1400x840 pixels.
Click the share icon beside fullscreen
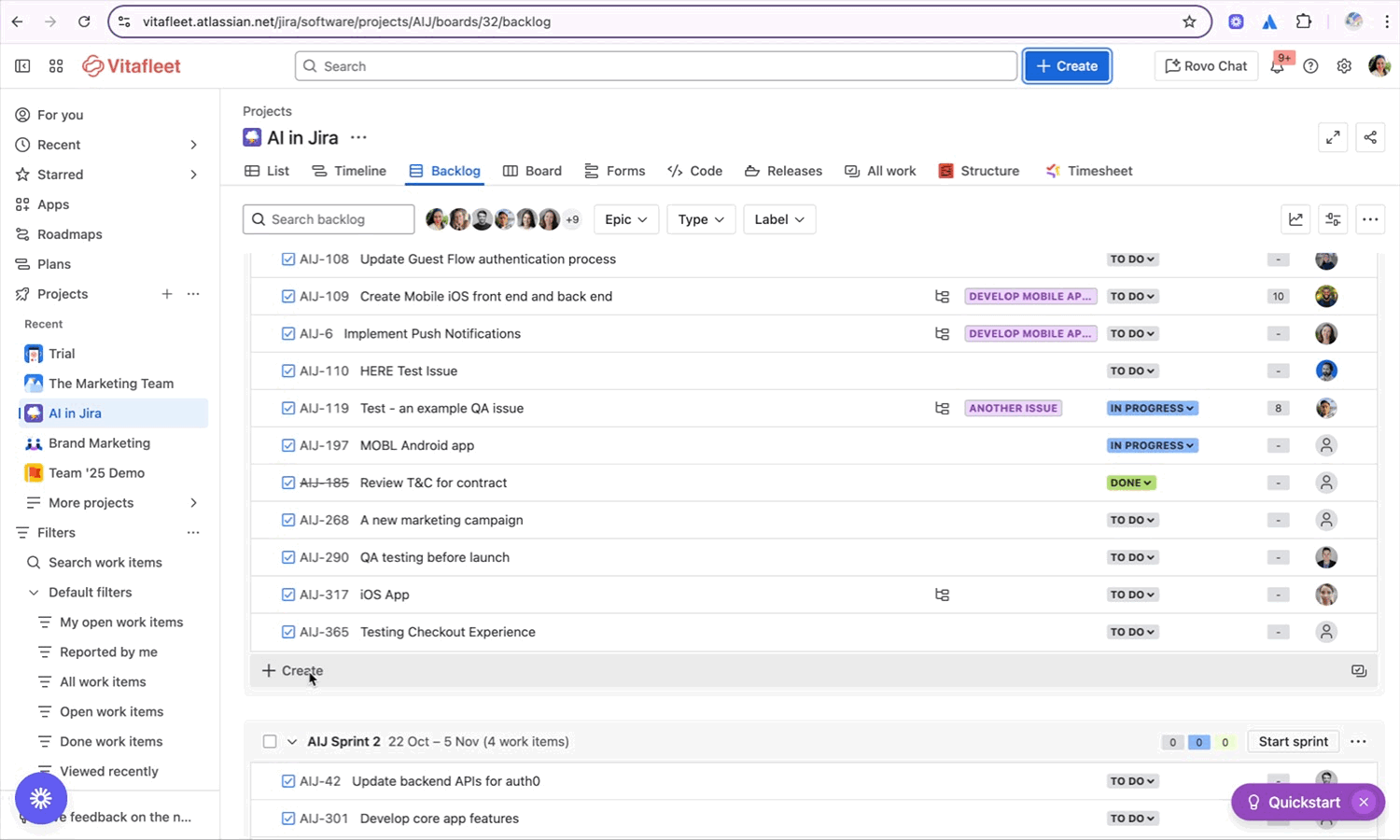point(1370,137)
